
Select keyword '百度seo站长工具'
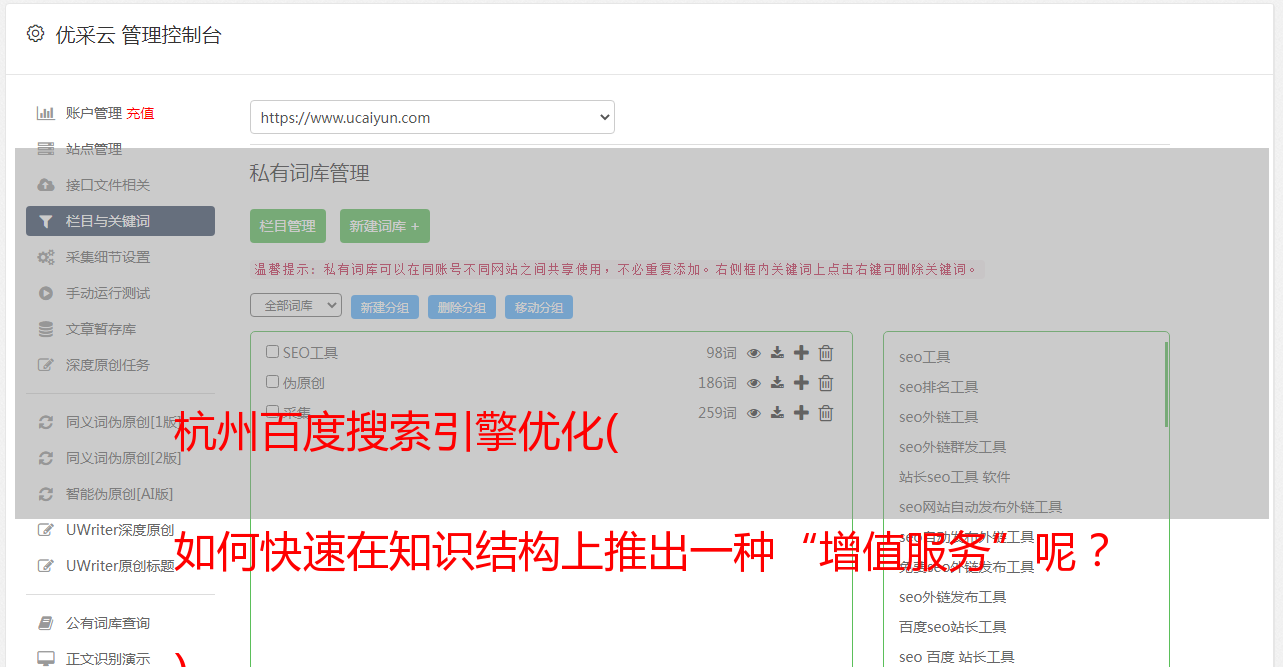(953, 627)
